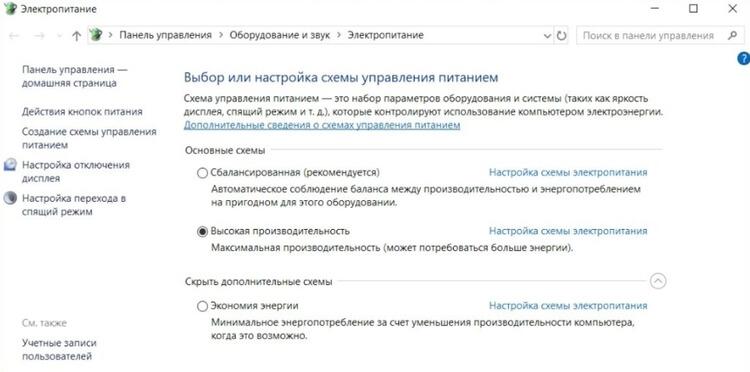Click the search magnifier icon
This screenshot has height=372, width=750.
(x=732, y=35)
